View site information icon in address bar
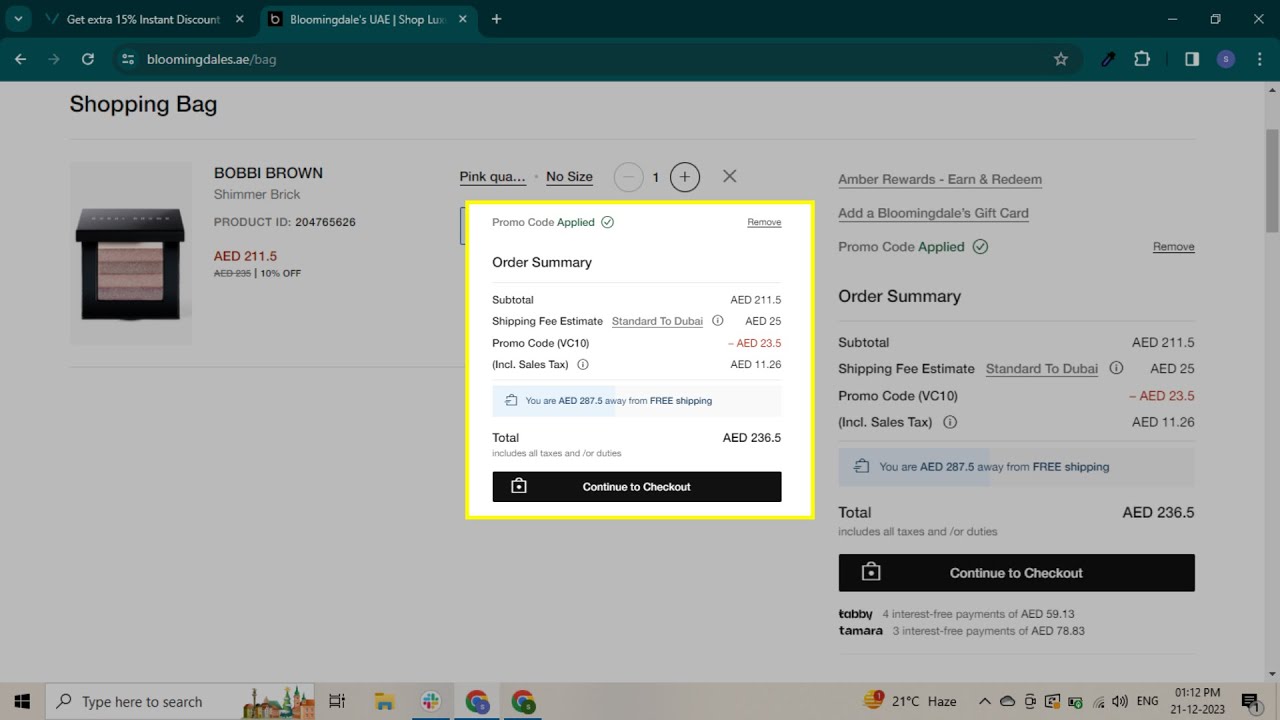The width and height of the screenshot is (1280, 720). (x=127, y=59)
